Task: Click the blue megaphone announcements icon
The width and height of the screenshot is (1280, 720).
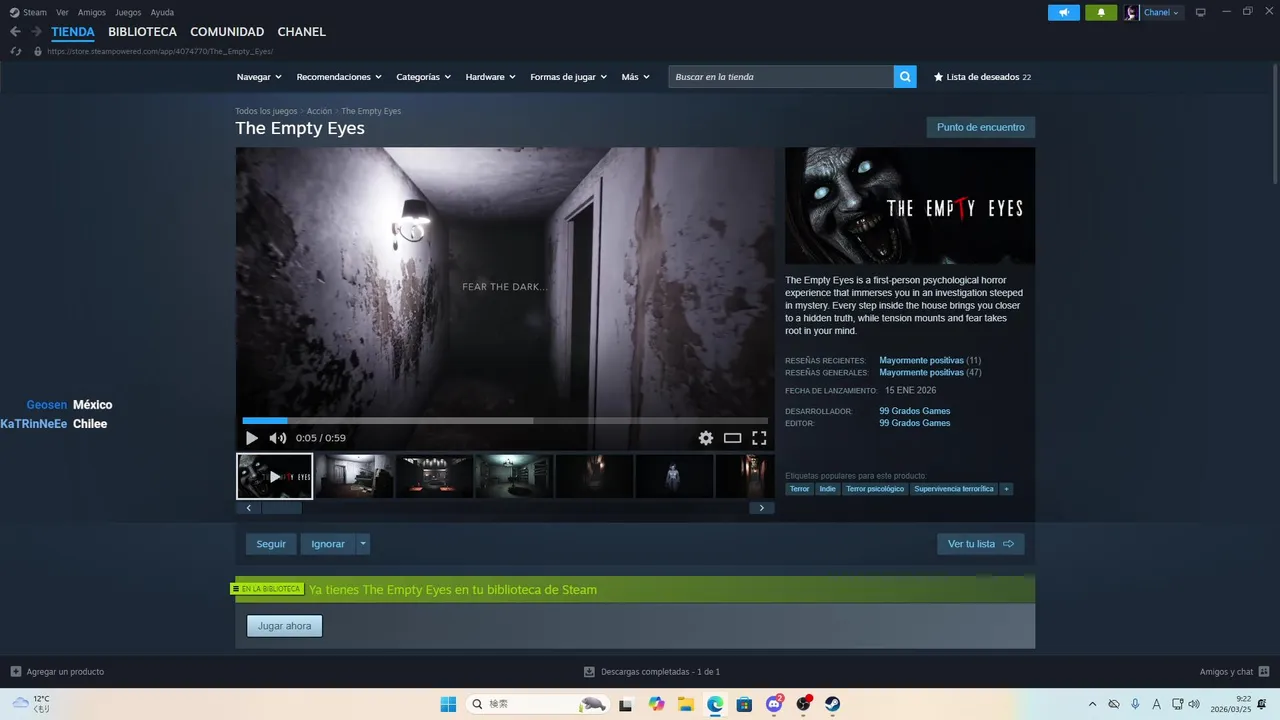Action: [1064, 12]
